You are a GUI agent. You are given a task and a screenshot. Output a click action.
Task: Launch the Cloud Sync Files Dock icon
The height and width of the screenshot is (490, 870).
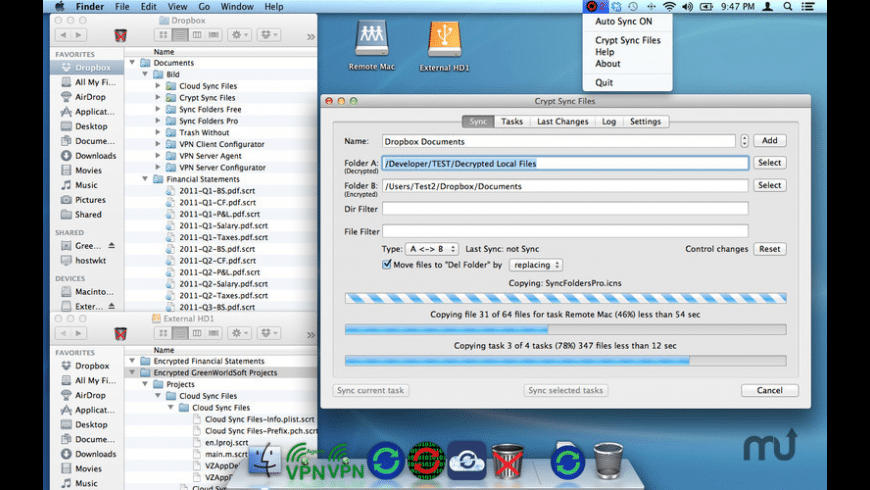(x=467, y=460)
